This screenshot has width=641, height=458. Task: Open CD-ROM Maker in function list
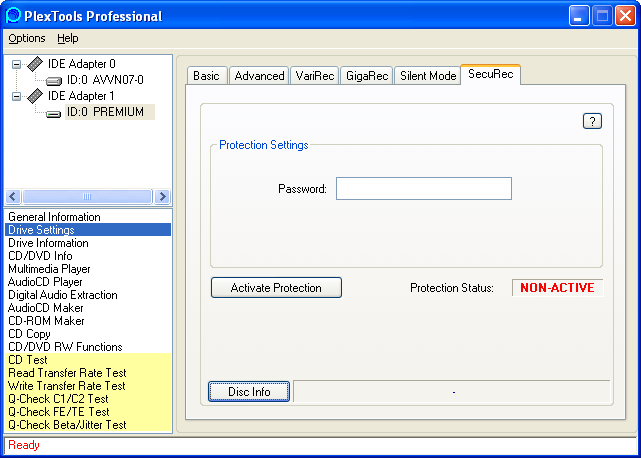click(x=88, y=321)
